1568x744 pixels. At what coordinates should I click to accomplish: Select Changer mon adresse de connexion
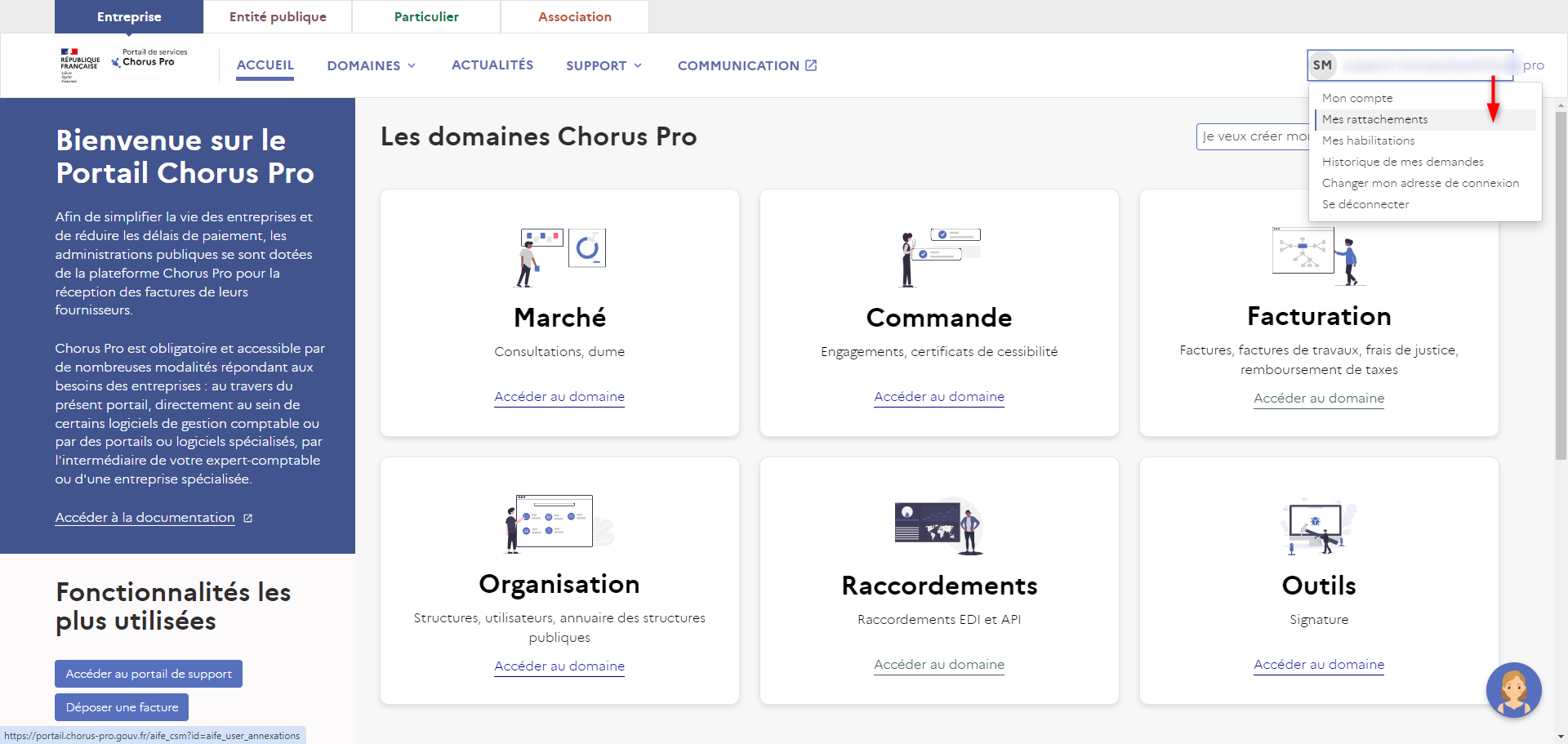pos(1425,183)
